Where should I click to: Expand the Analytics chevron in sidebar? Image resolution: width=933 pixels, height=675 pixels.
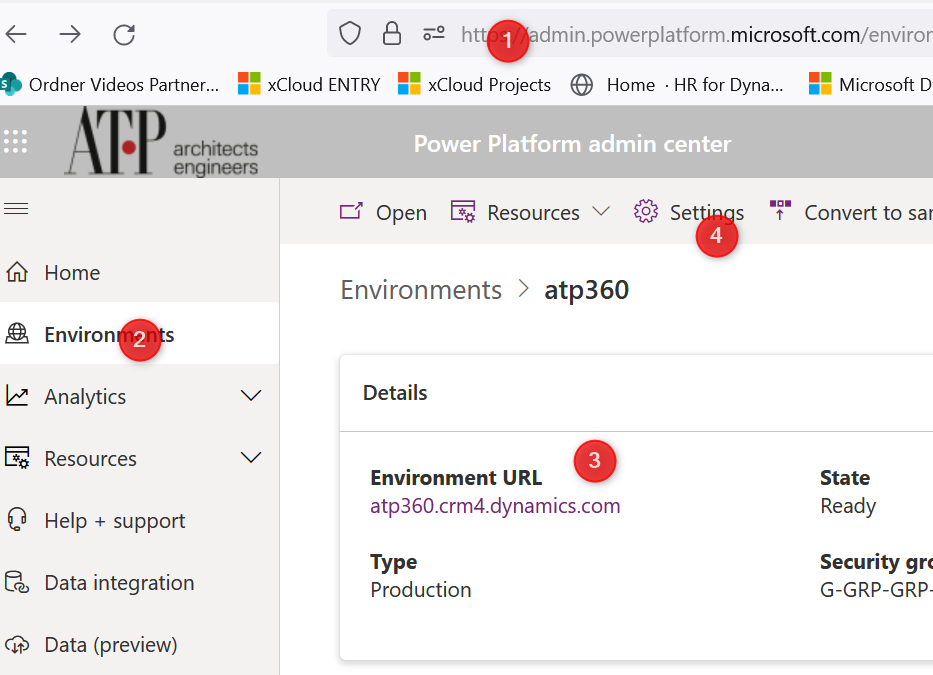[x=251, y=395]
